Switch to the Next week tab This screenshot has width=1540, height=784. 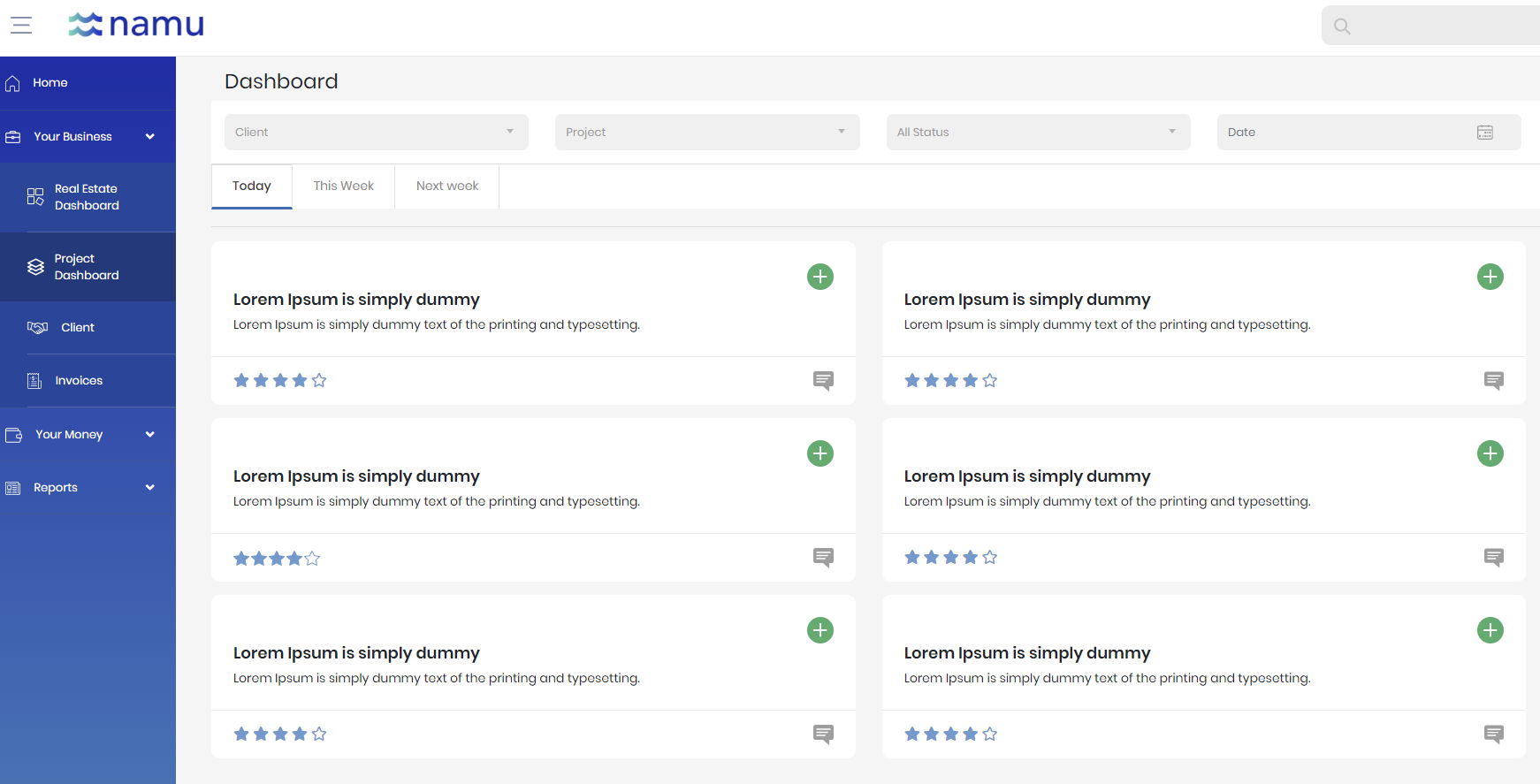tap(447, 186)
